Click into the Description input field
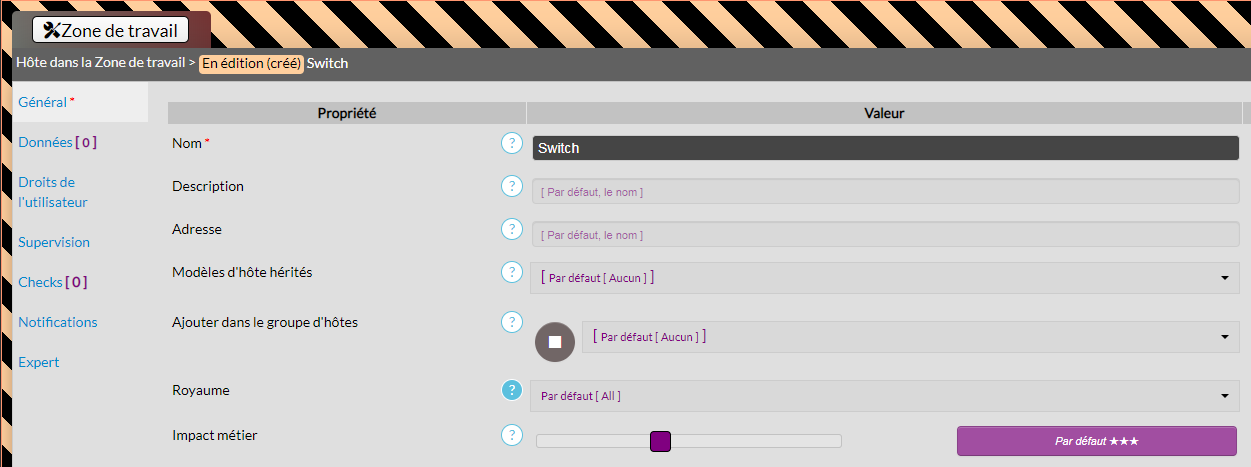 tap(885, 191)
